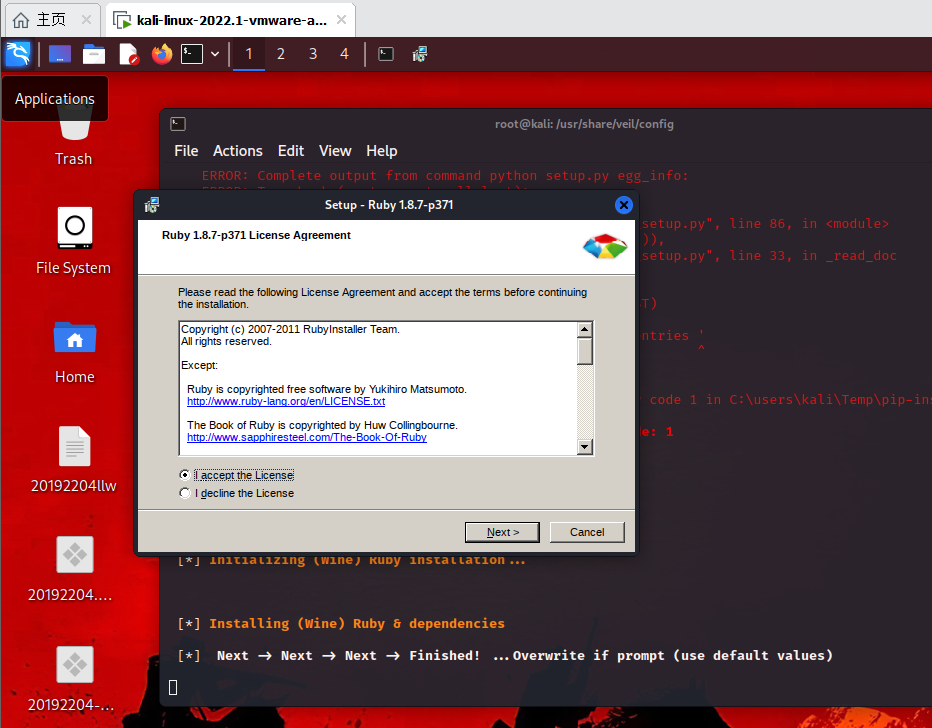Open terminal File menu

coord(186,151)
